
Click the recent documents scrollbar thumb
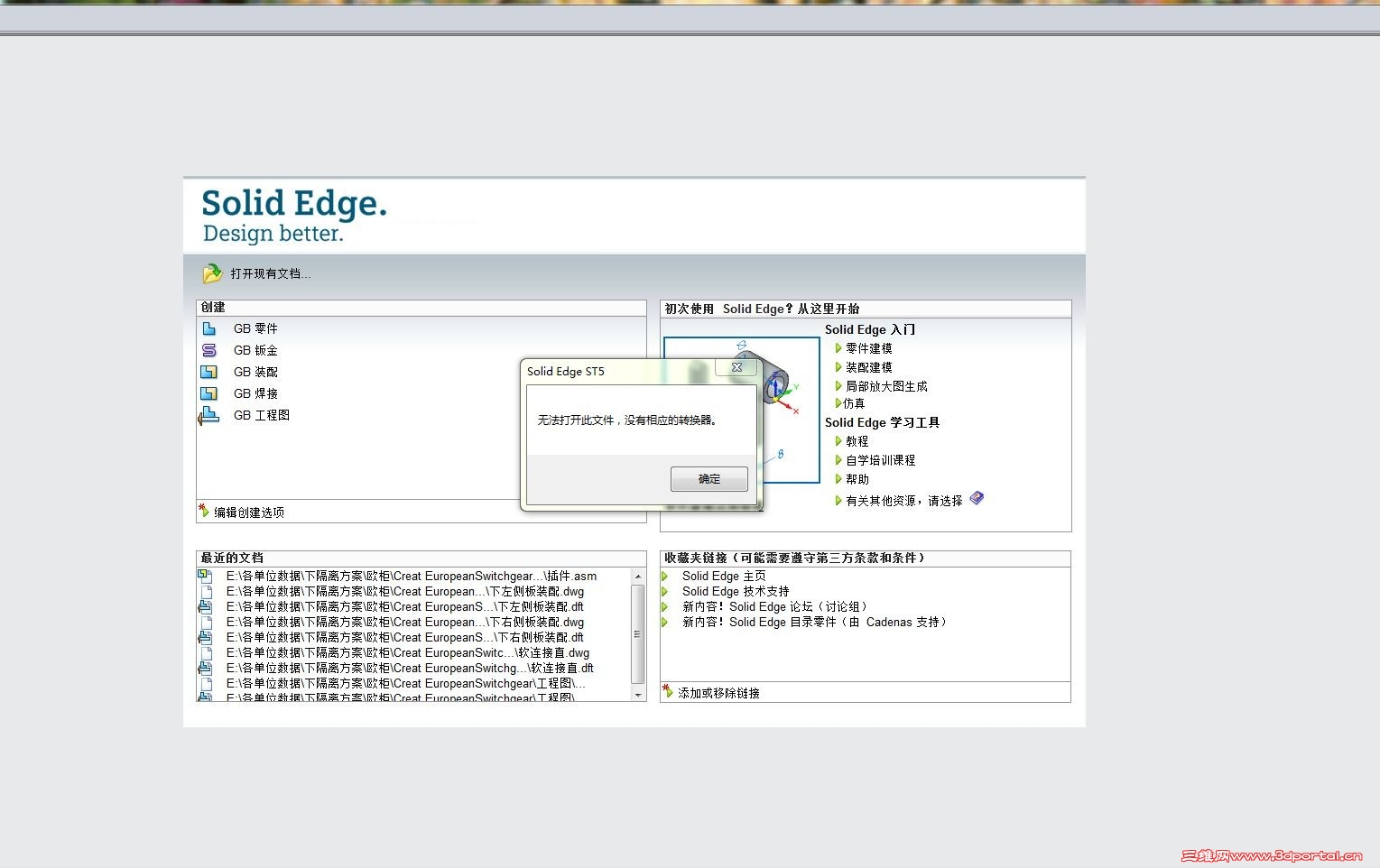pos(638,634)
